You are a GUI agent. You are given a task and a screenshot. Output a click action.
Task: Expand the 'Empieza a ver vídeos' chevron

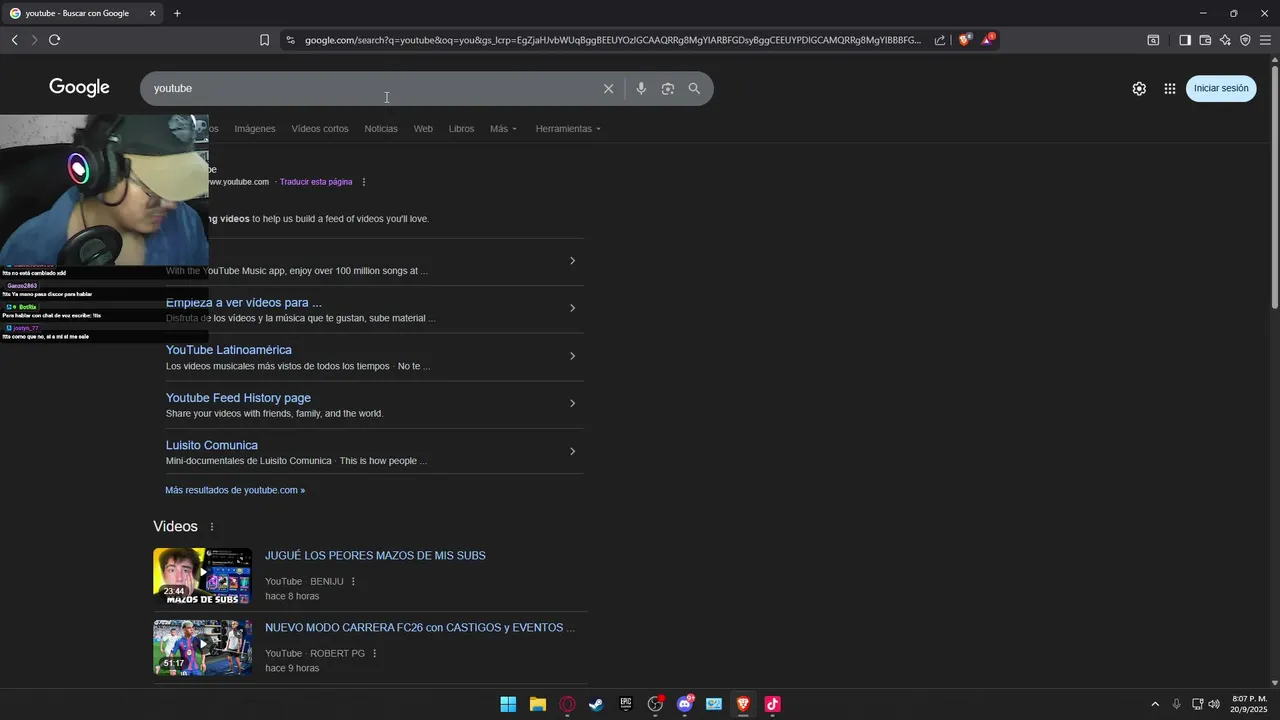click(572, 308)
